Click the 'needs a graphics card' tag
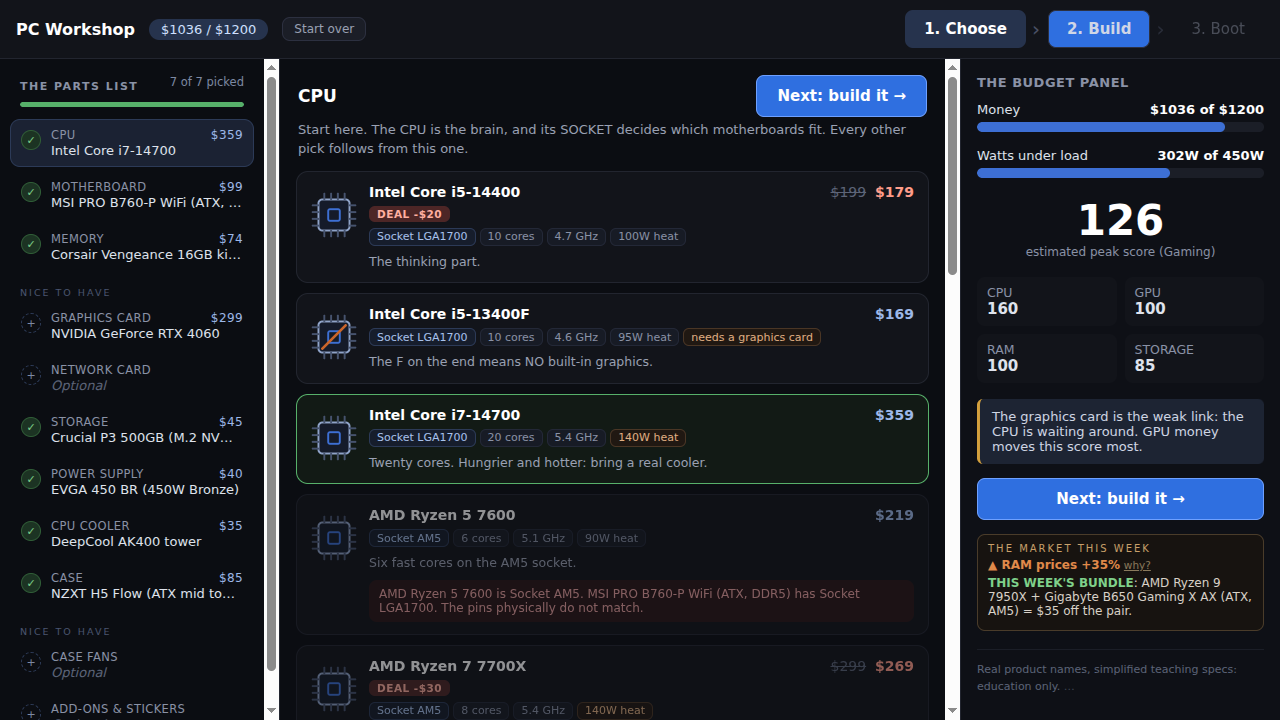Screen dimensions: 1280x720 (752, 337)
